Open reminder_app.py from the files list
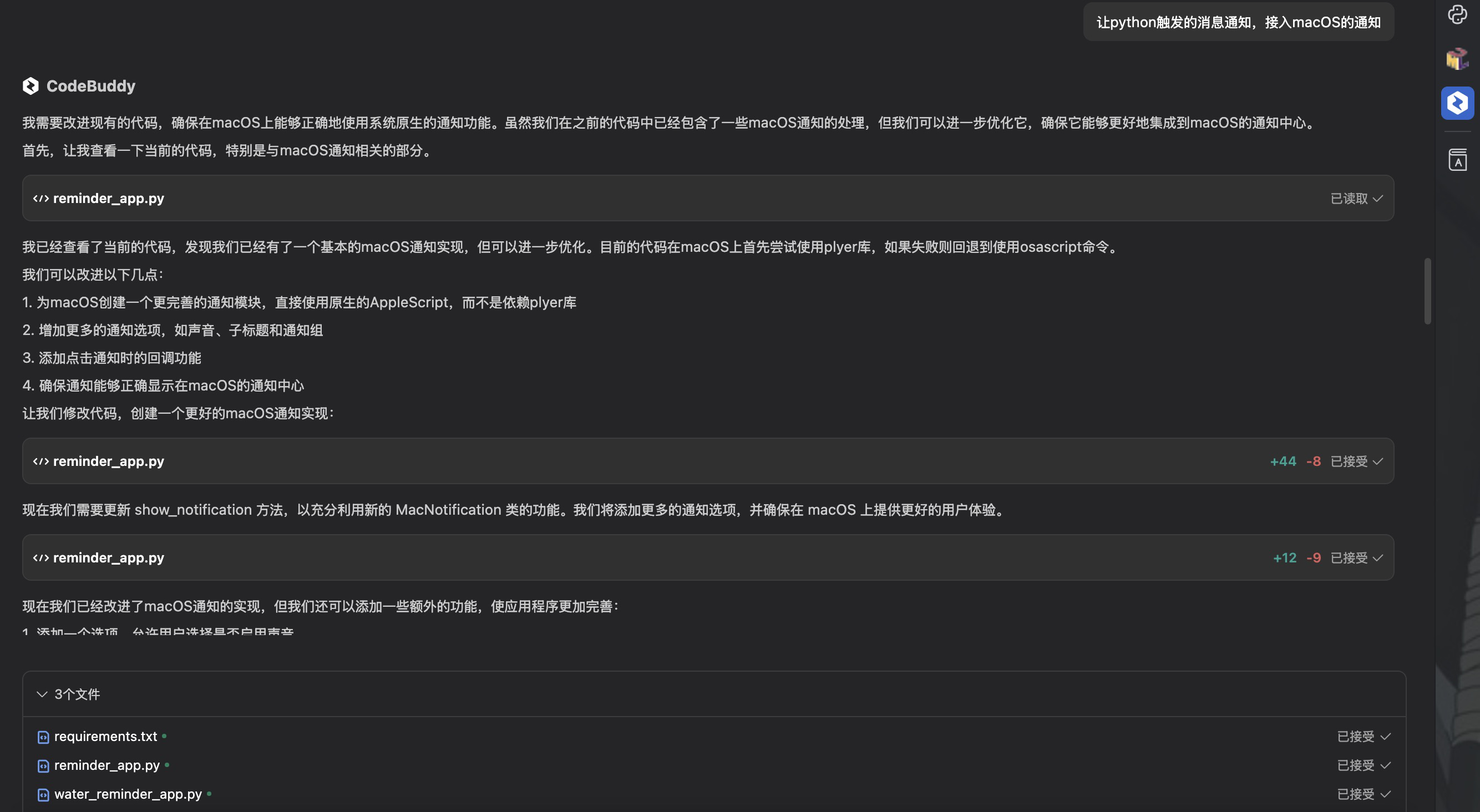Screen dimensions: 1480x812 (107, 765)
